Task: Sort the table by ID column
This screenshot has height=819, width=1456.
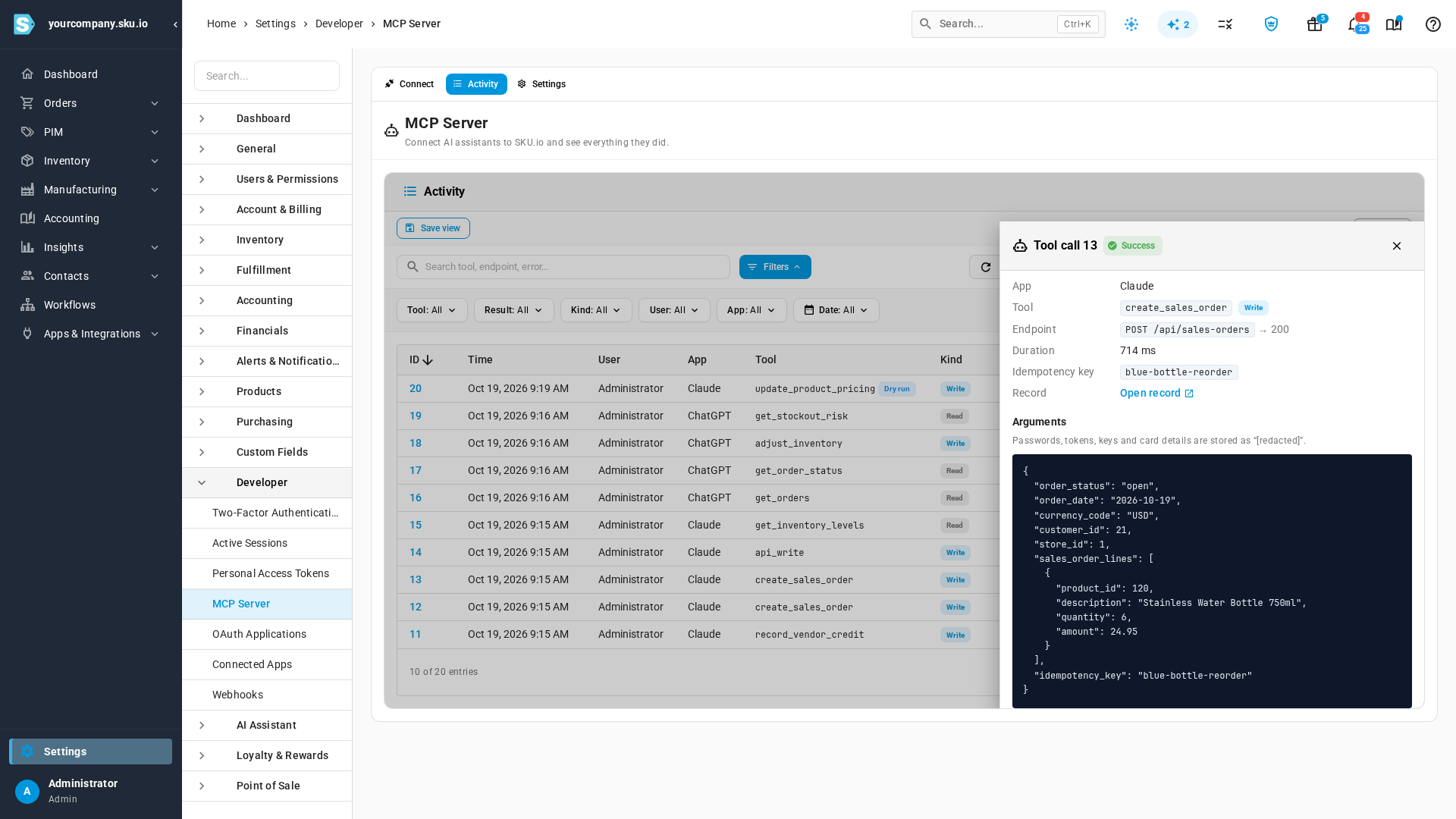Action: click(x=421, y=359)
